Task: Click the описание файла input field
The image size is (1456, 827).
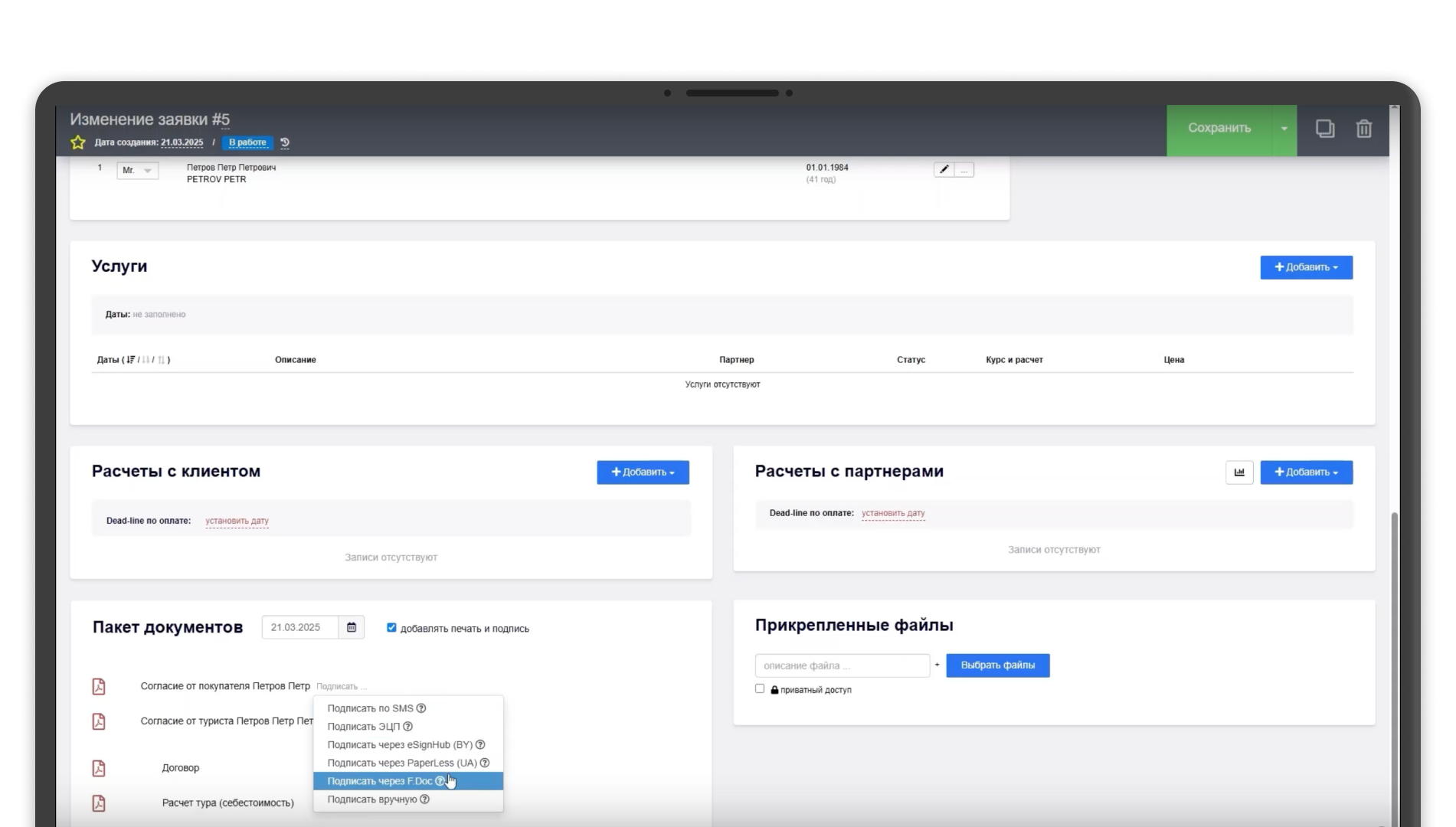Action: 842,665
